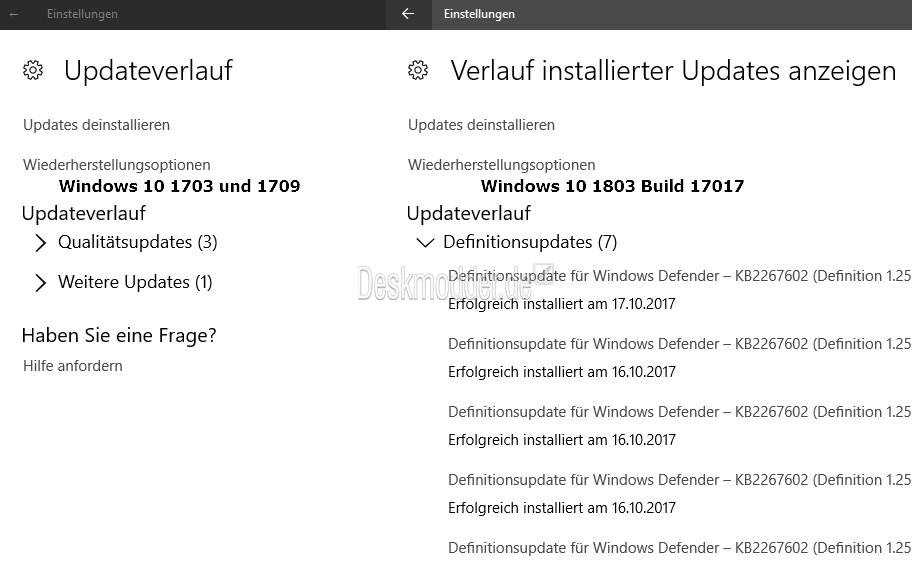Click Definitionsupdates (7) label text
Image resolution: width=912 pixels, height=563 pixels.
tap(530, 242)
